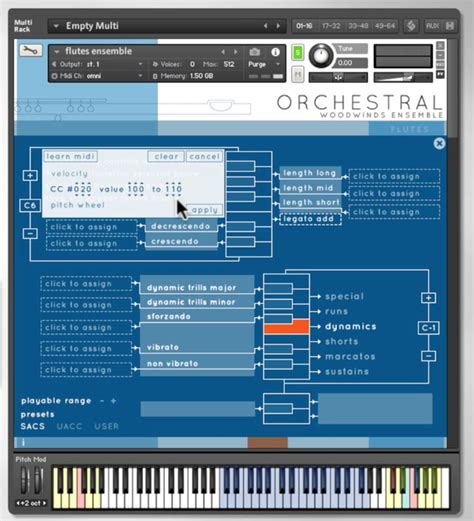The image size is (474, 521).
Task: Toggle the AUX sends button
Action: [x=432, y=26]
